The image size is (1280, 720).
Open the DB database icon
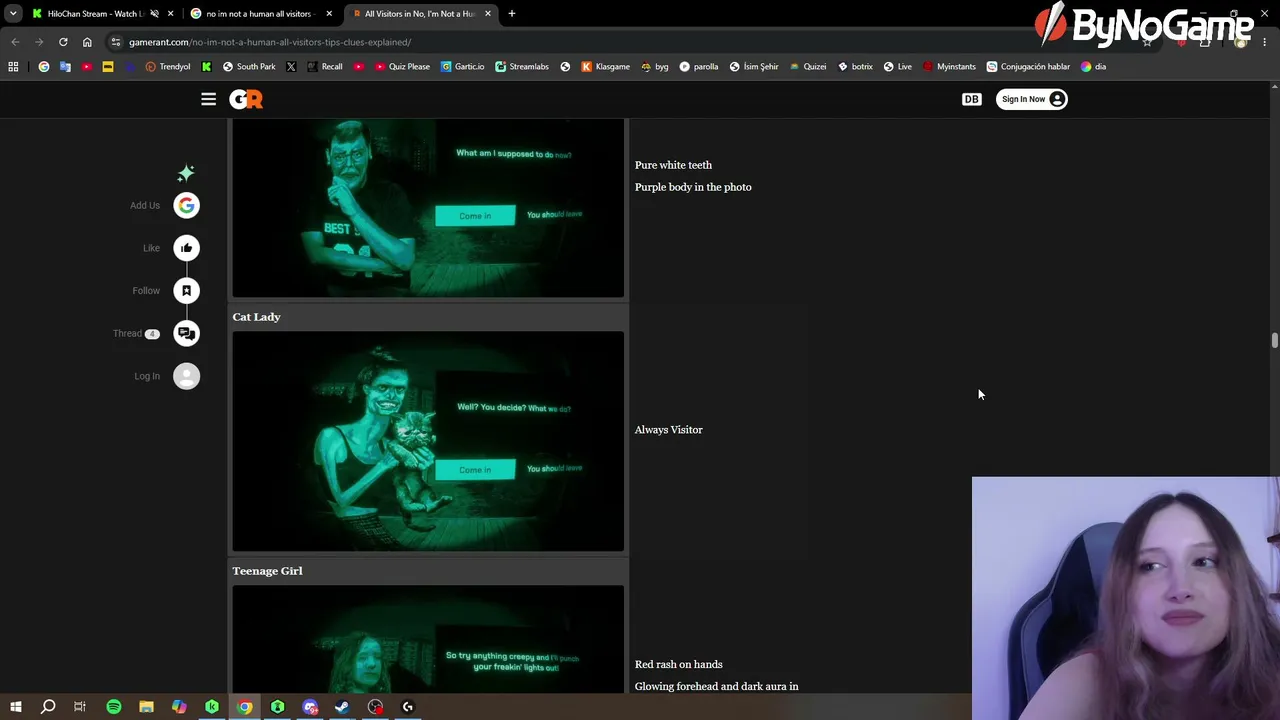coord(971,99)
